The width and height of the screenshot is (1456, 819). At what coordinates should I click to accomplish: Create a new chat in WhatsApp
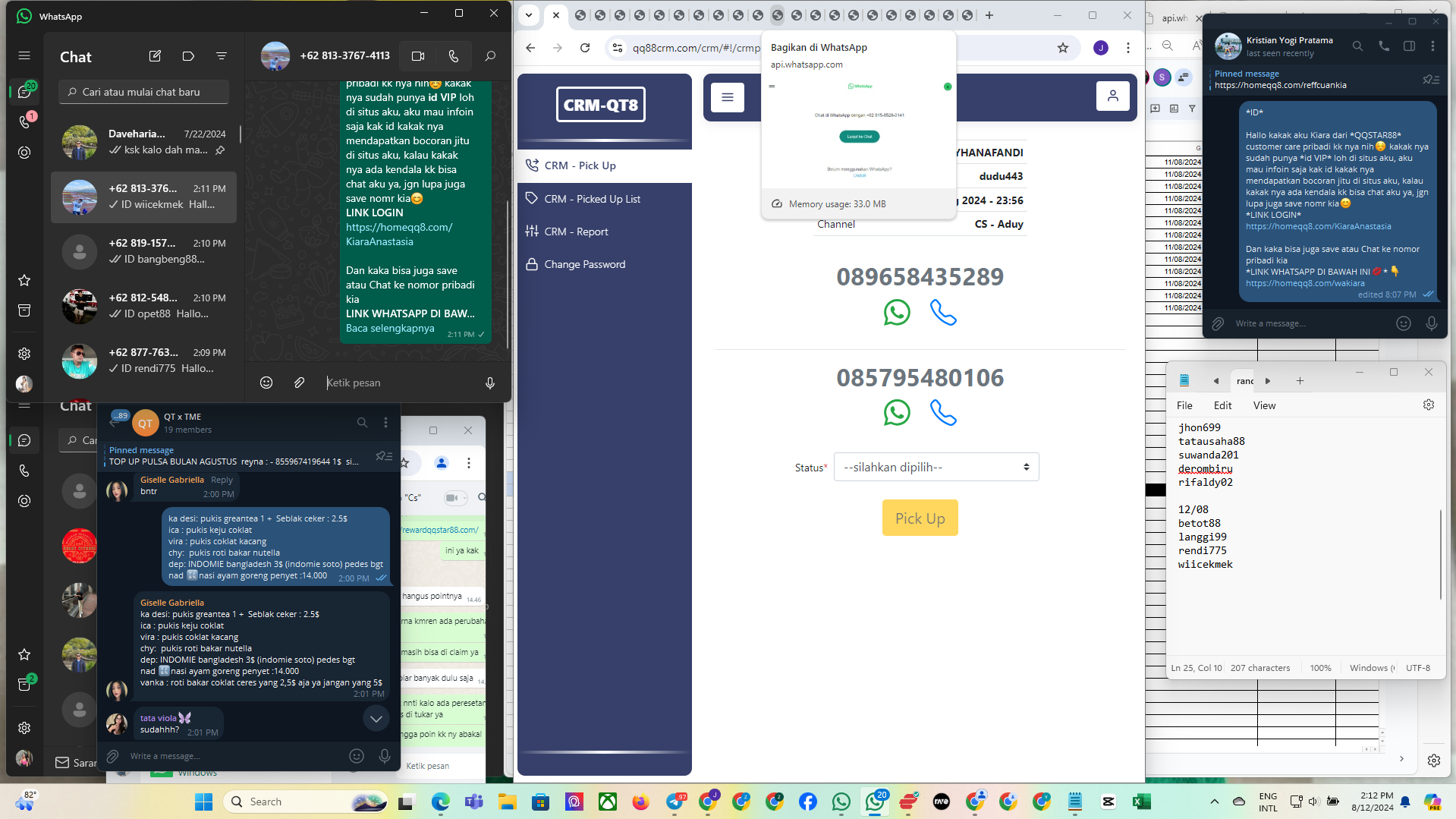coord(155,56)
